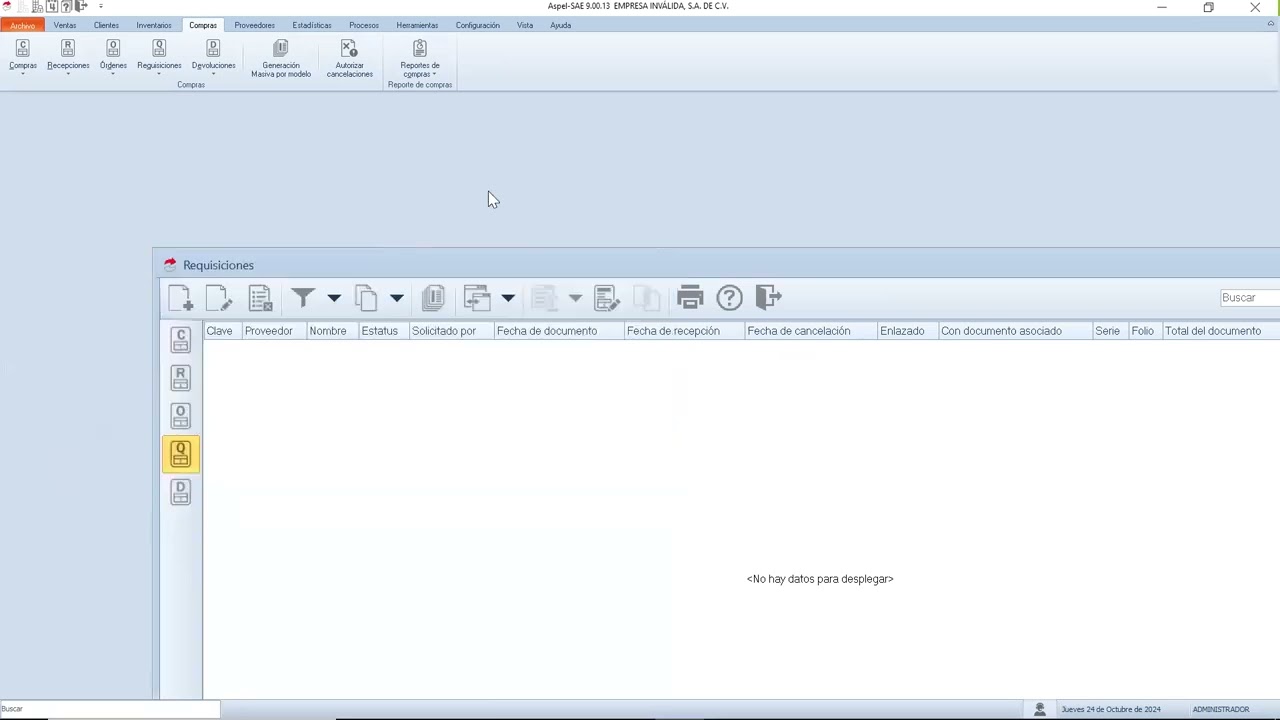Focus the Buscar box in the status bar
This screenshot has height=720, width=1280.
pyautogui.click(x=110, y=709)
